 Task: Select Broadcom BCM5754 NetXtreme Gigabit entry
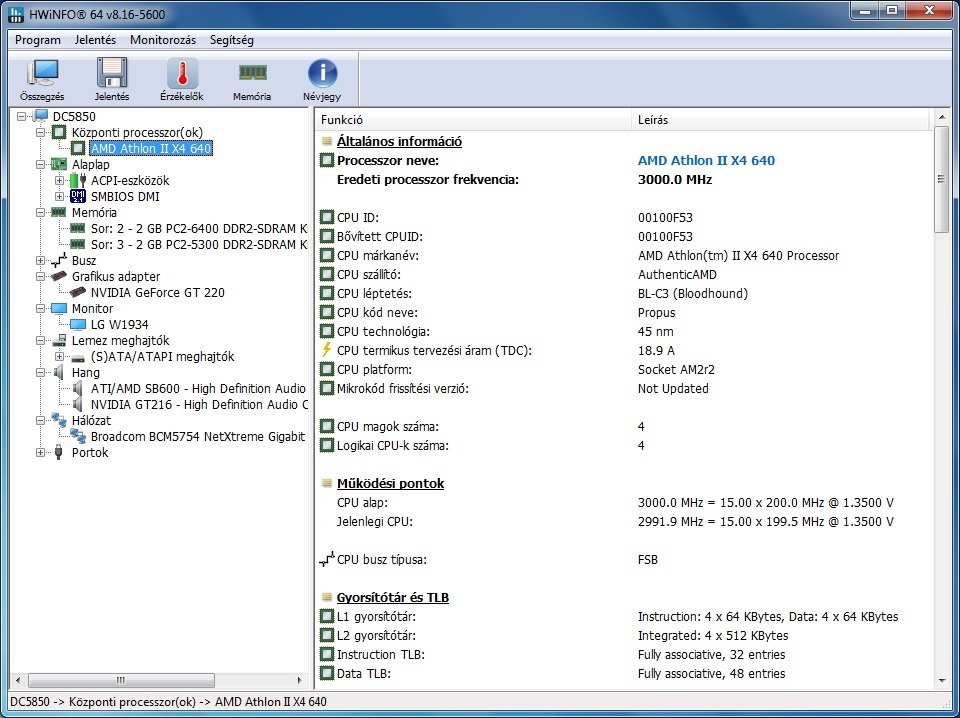[197, 436]
